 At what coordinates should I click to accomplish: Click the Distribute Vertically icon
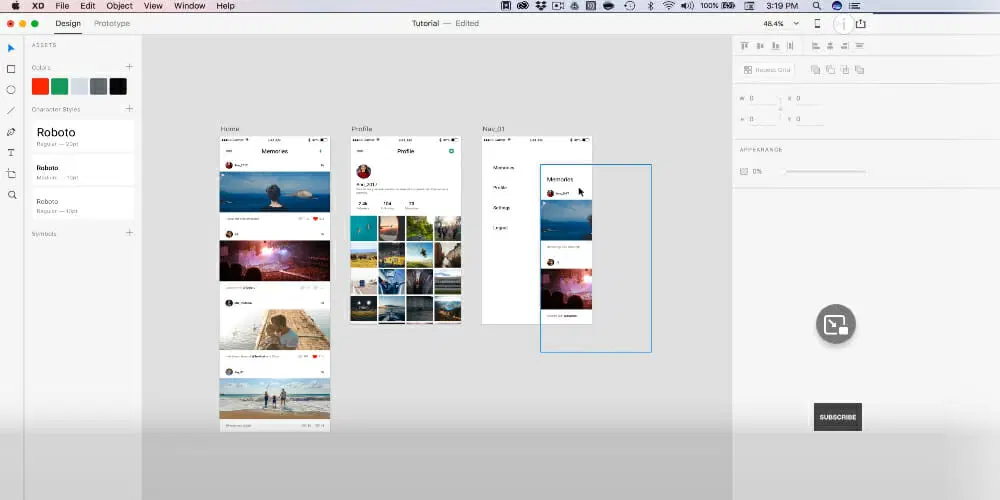point(790,46)
